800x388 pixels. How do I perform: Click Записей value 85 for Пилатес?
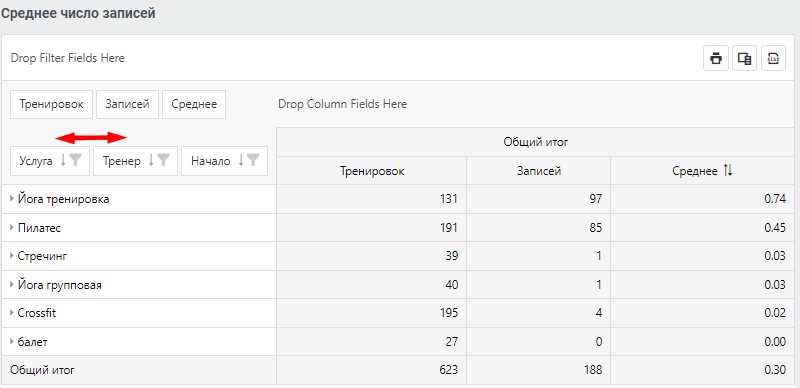tap(595, 228)
